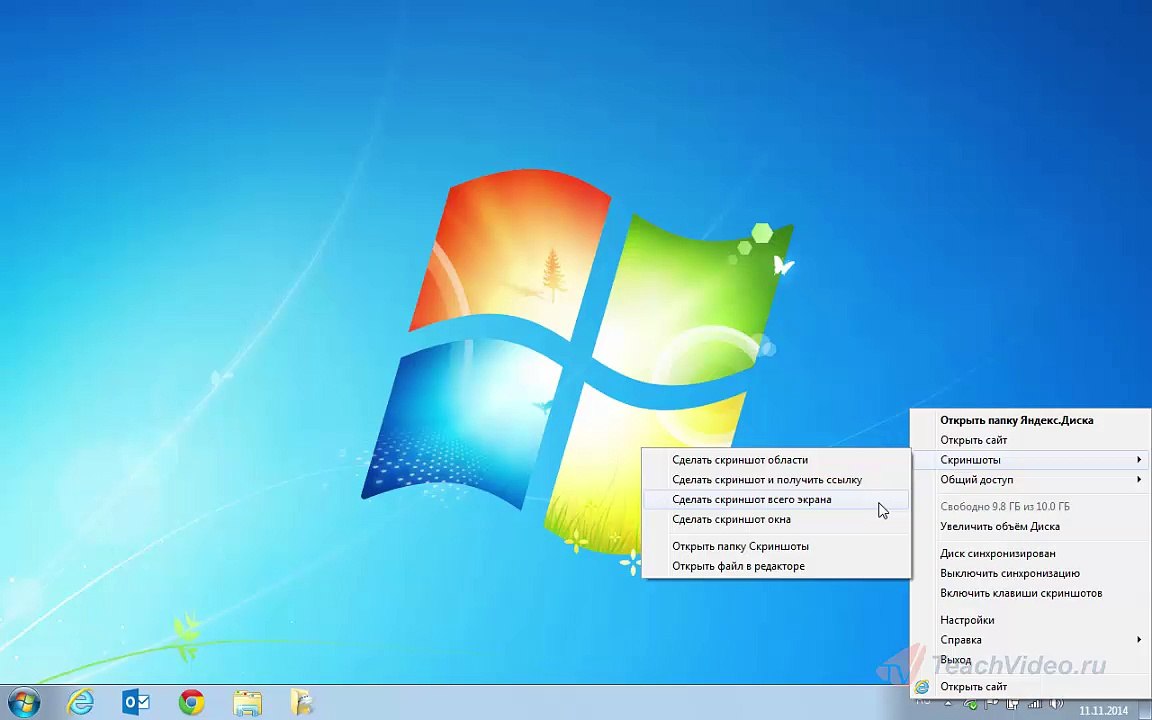Click the network signal bars tray icon
Image resolution: width=1152 pixels, height=720 pixels.
point(1034,704)
